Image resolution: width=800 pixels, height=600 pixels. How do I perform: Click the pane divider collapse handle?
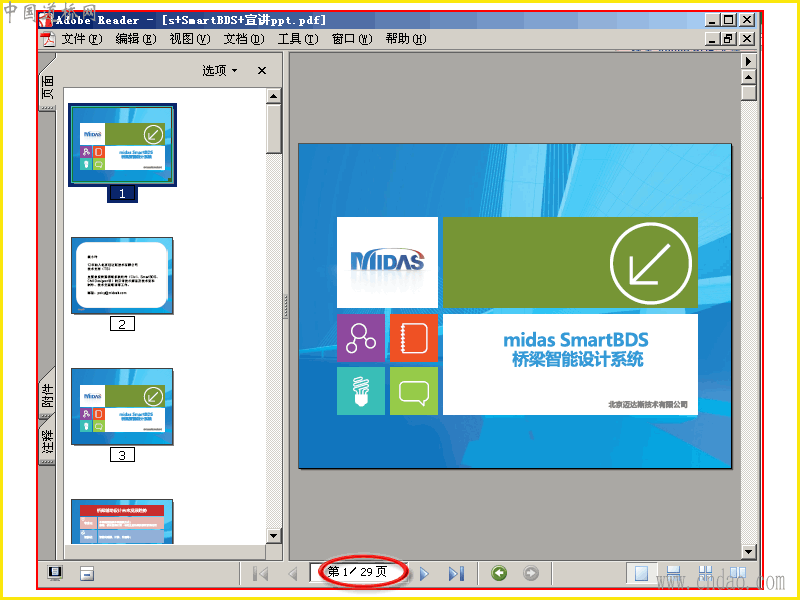pos(286,306)
